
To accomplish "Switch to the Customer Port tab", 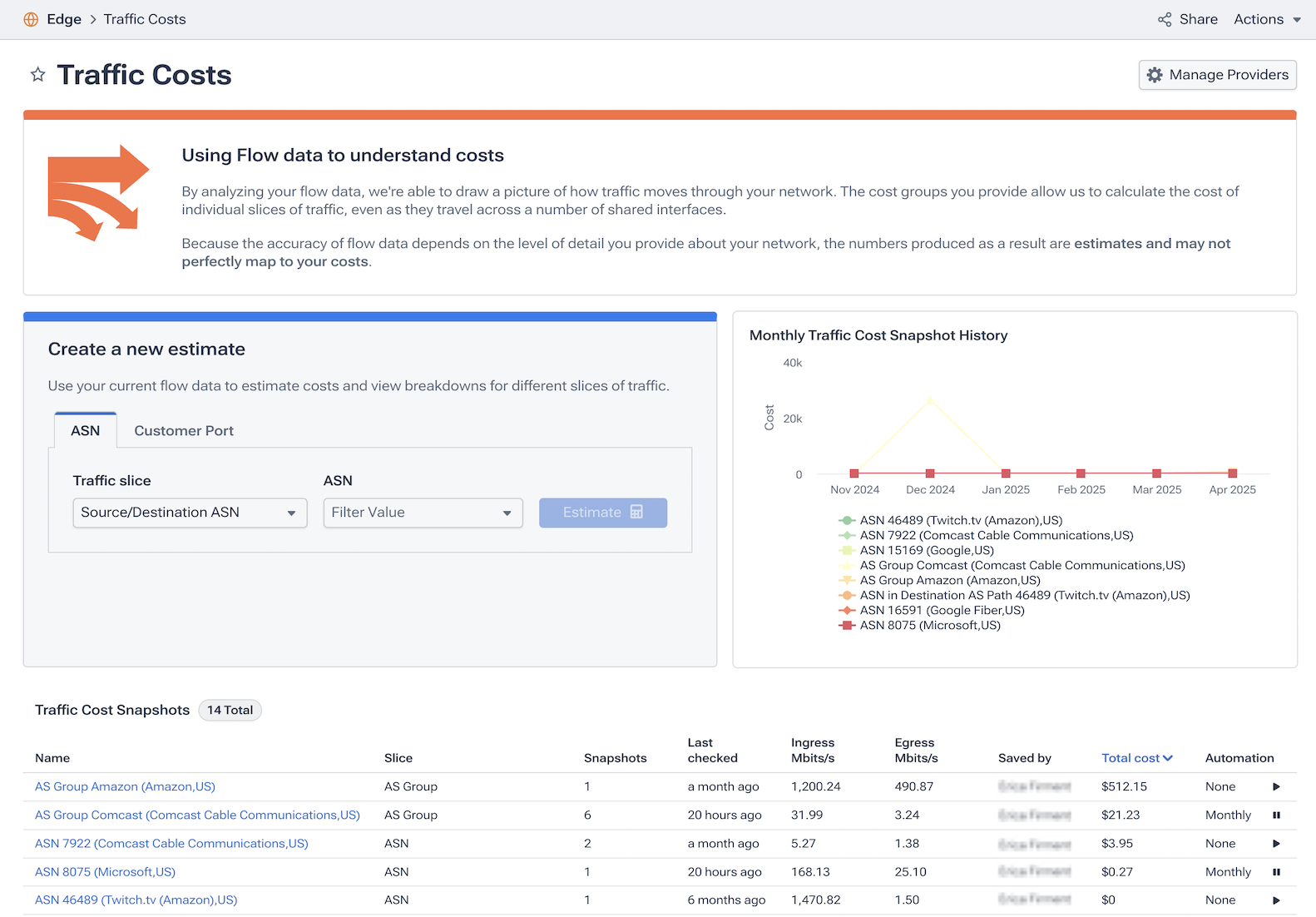I will click(184, 430).
